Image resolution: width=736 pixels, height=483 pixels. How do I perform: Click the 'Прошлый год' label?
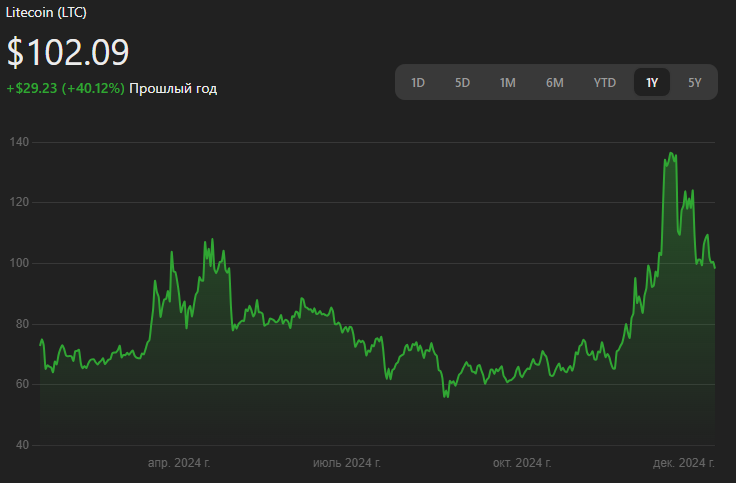[x=173, y=88]
